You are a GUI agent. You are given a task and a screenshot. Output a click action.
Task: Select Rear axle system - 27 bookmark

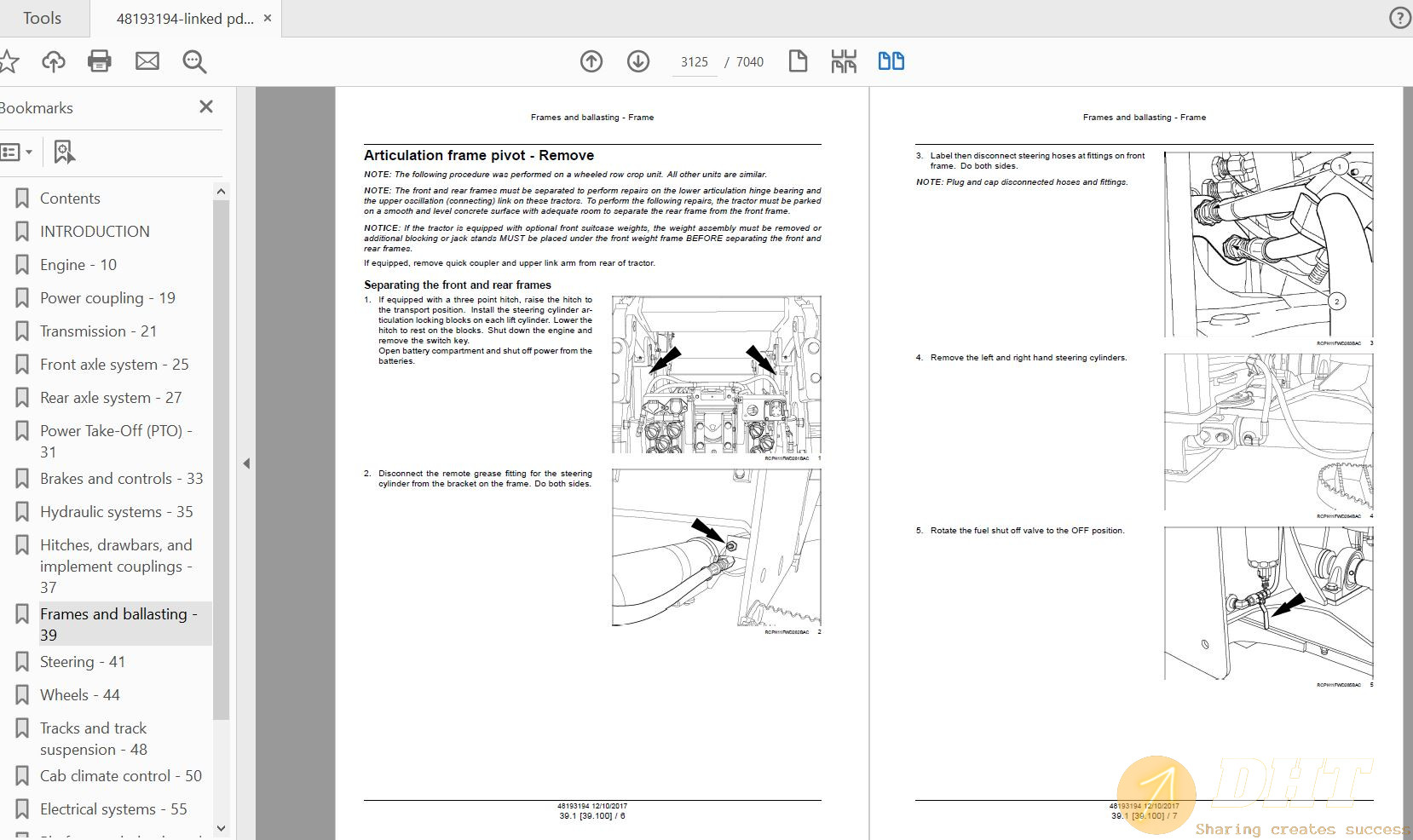(x=111, y=398)
